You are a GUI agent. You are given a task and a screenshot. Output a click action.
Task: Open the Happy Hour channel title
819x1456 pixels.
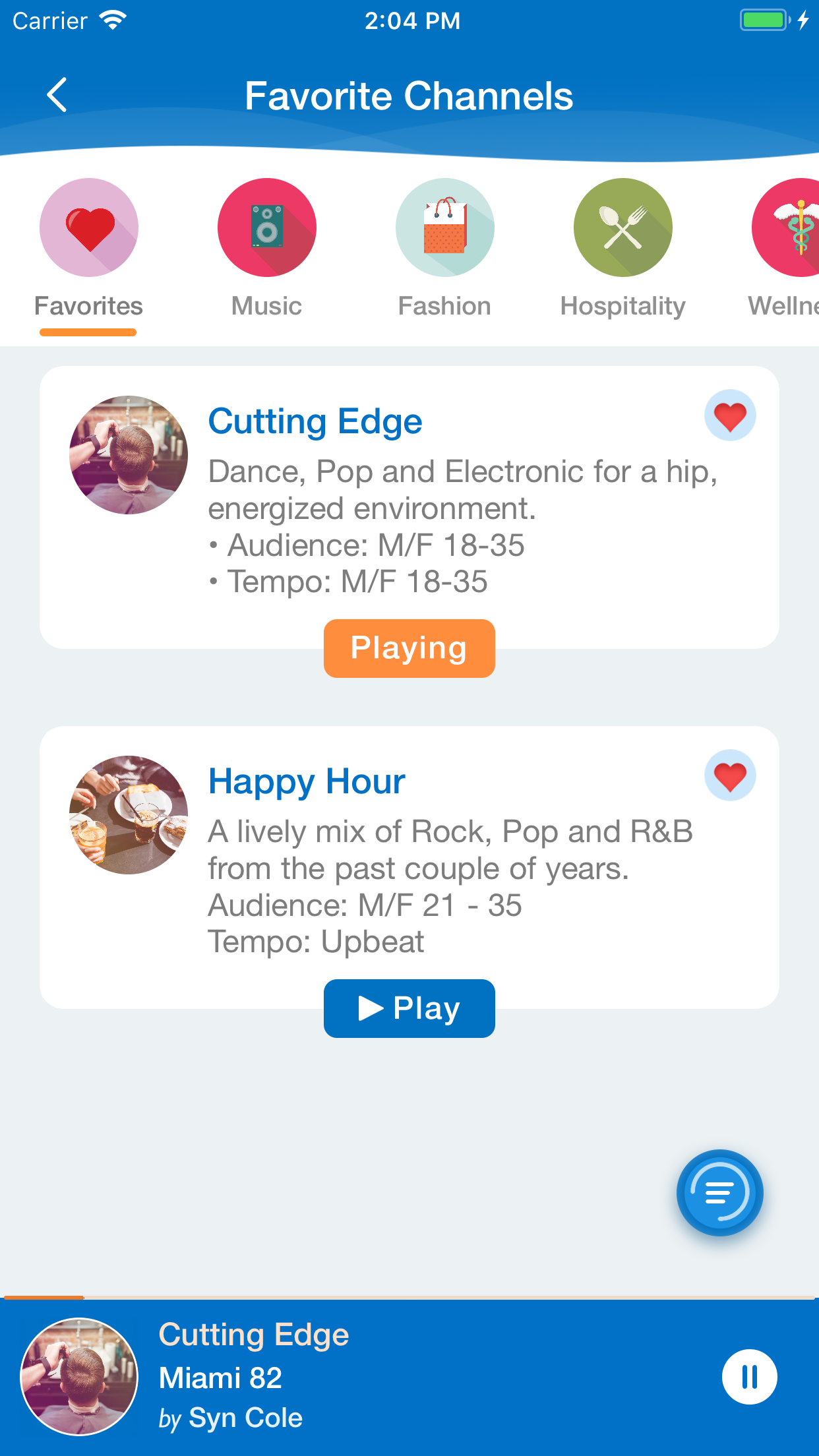point(307,781)
